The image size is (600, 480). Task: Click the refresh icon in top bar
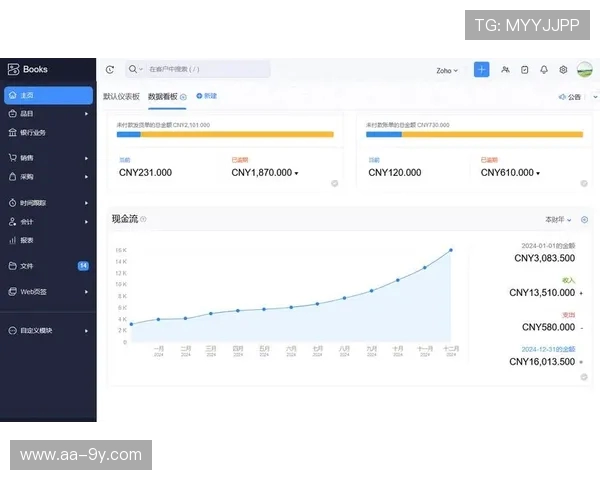pyautogui.click(x=110, y=69)
